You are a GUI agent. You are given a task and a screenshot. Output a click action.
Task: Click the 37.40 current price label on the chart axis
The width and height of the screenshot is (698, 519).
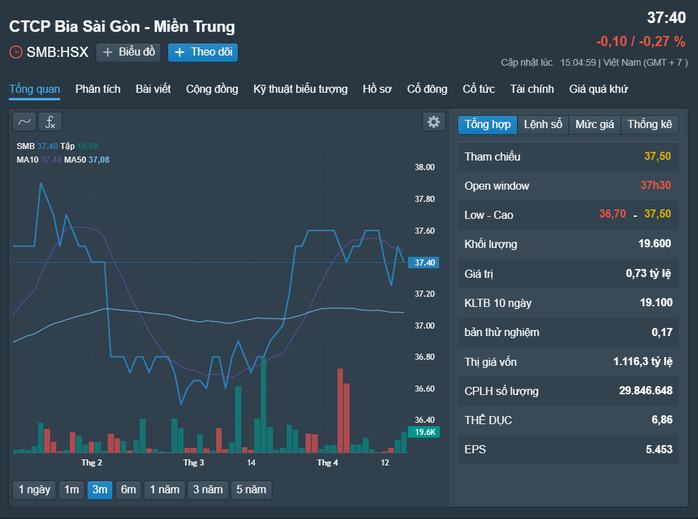tap(424, 263)
